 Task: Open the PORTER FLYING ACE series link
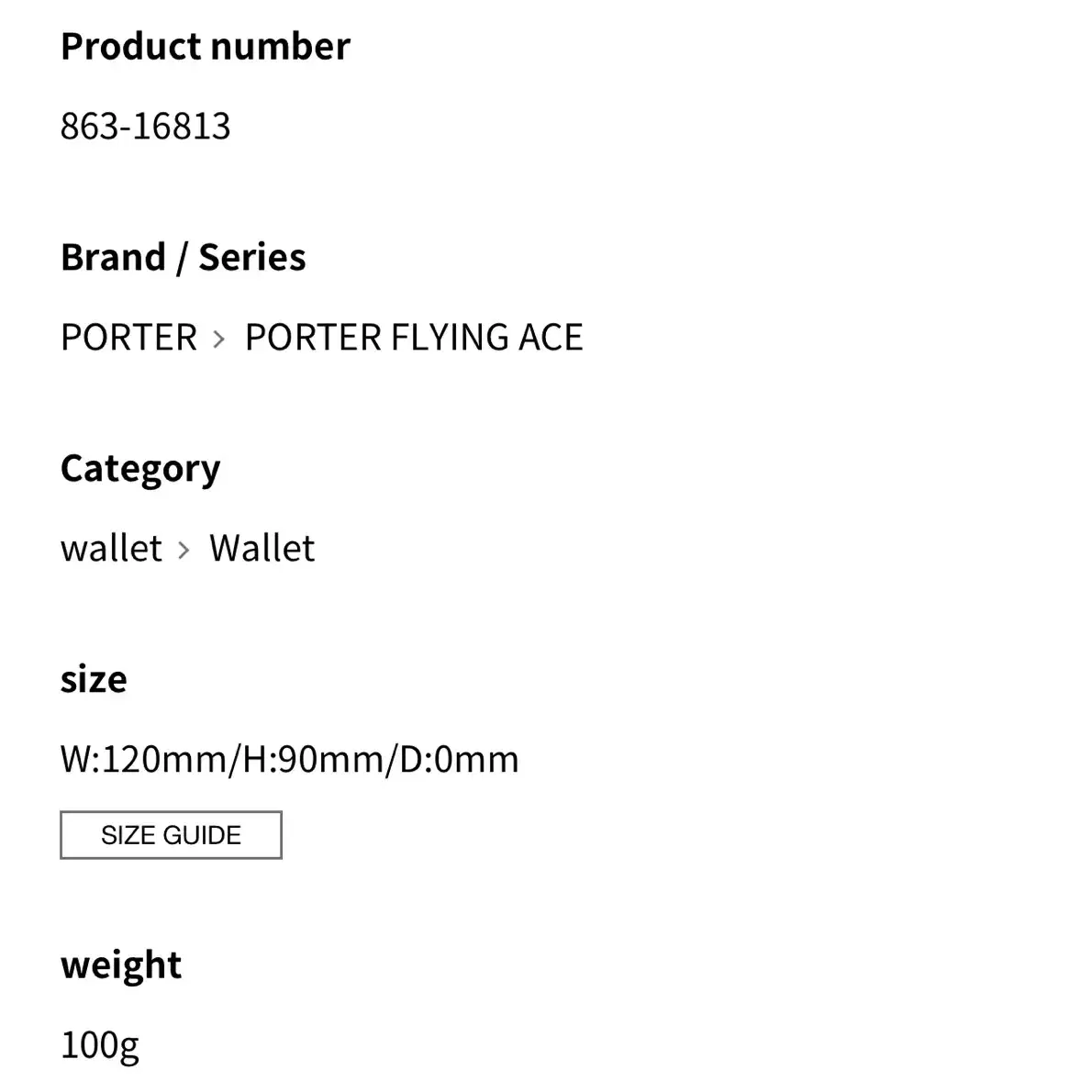(x=414, y=337)
